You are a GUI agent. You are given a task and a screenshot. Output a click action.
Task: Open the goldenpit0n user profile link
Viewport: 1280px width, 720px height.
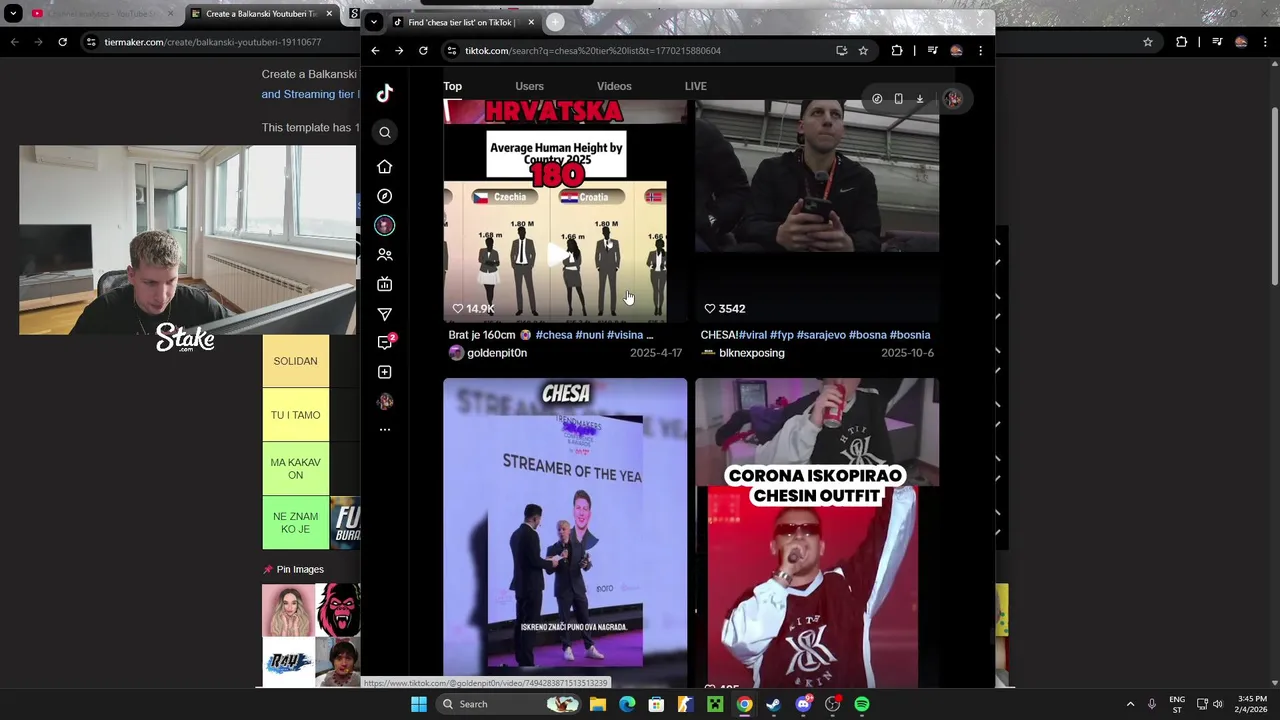497,353
